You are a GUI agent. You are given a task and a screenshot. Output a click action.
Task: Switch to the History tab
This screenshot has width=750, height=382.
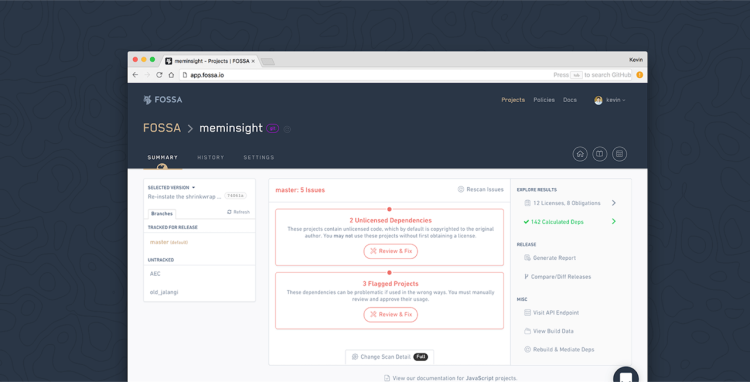(x=211, y=157)
